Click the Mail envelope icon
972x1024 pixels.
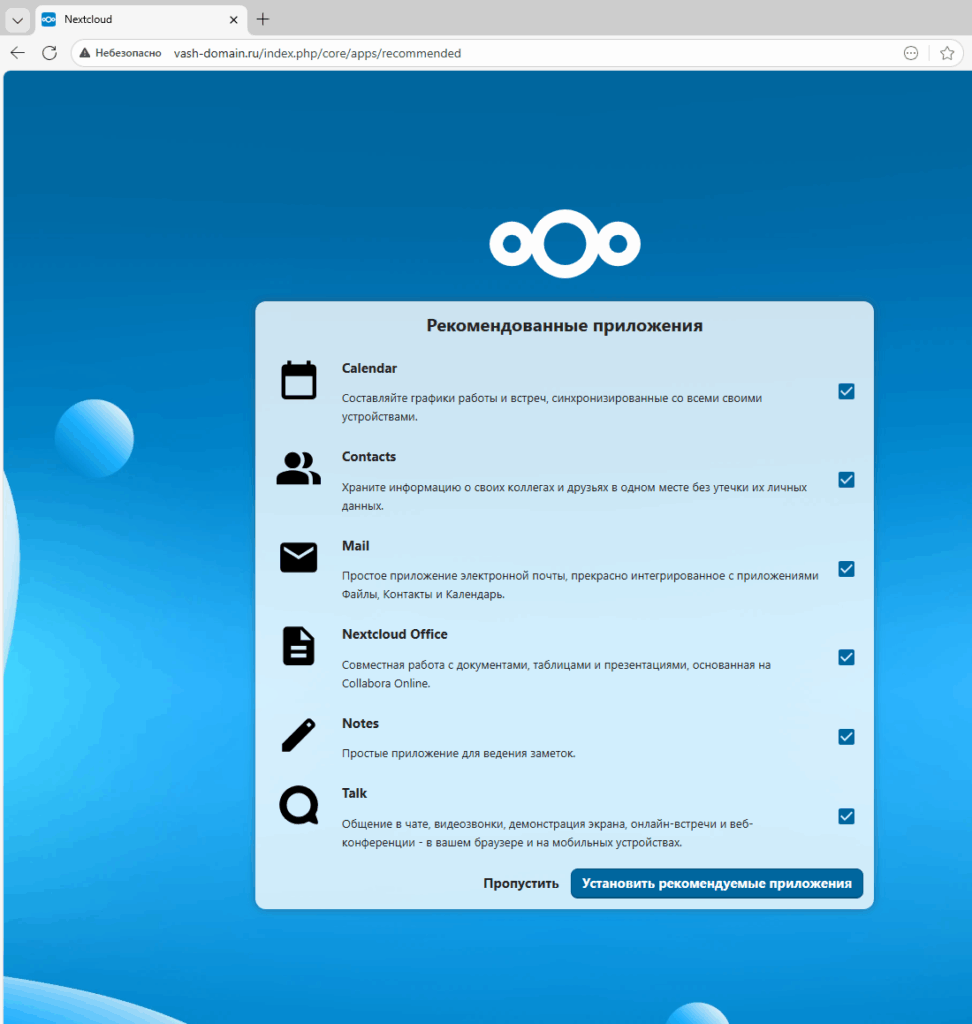(299, 557)
